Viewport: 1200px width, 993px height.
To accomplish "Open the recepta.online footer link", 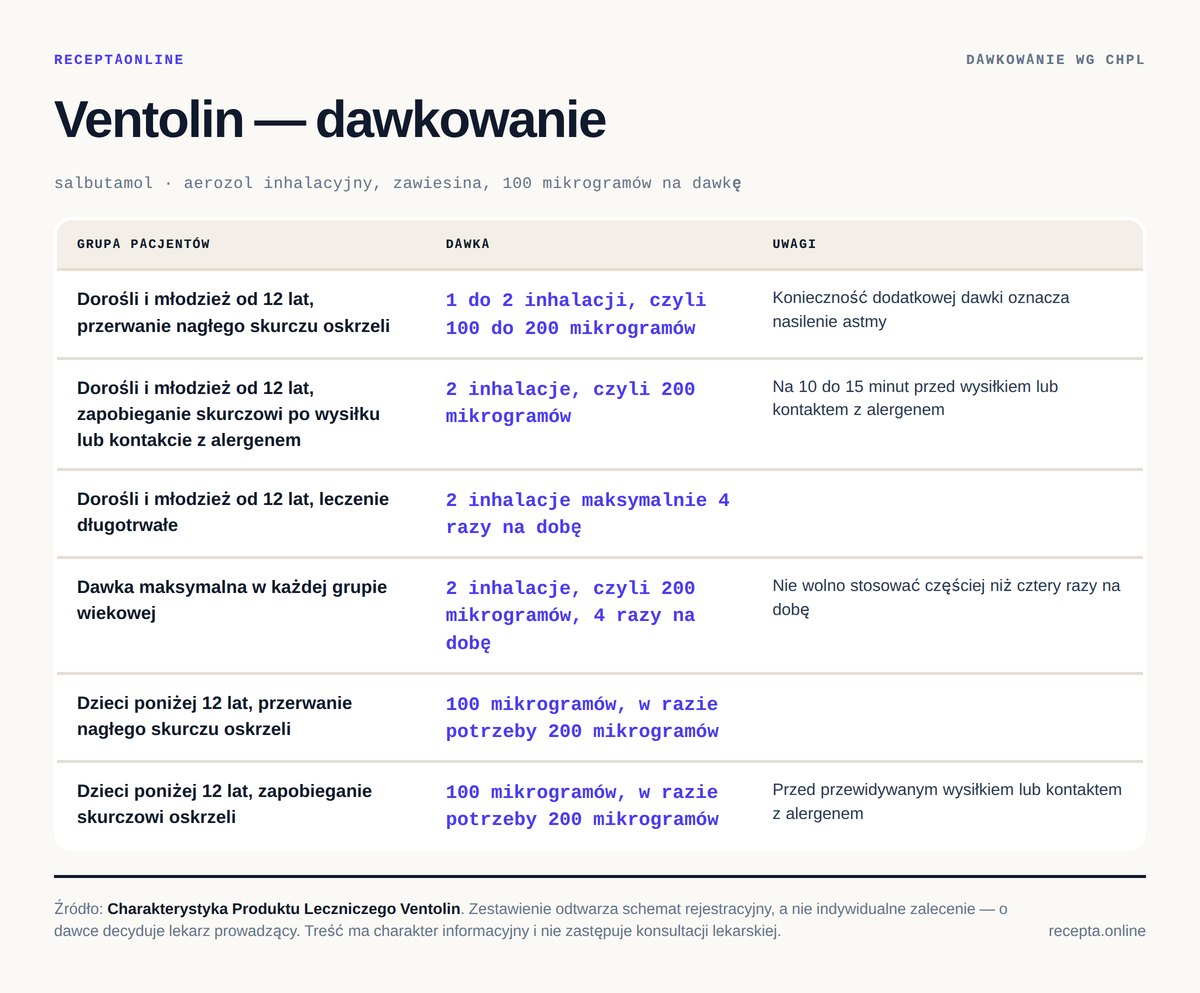I will tap(1097, 931).
